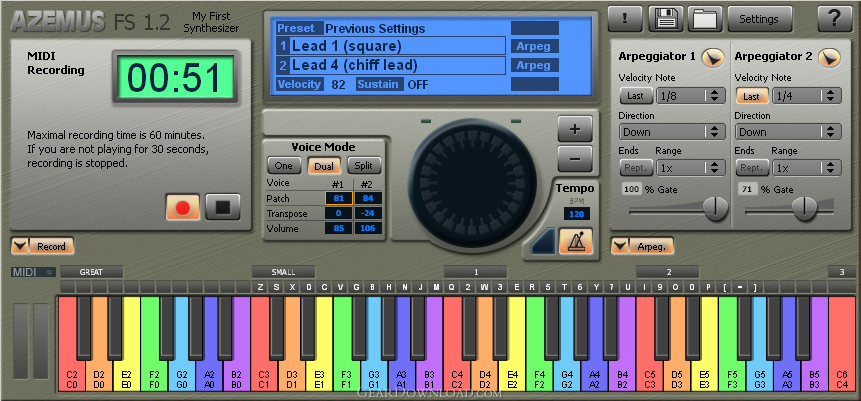861x401 pixels.
Task: Click the Sustain label on display
Action: click(380, 85)
